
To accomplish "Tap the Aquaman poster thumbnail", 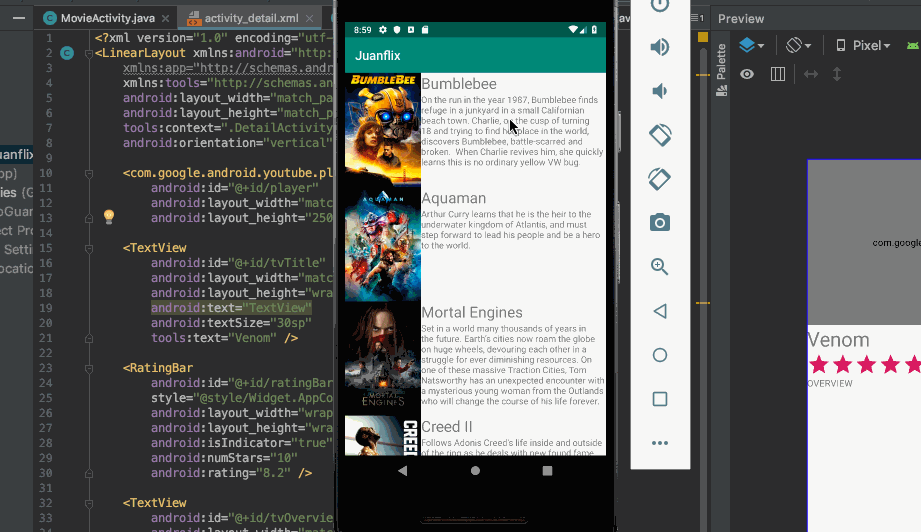I will point(383,244).
